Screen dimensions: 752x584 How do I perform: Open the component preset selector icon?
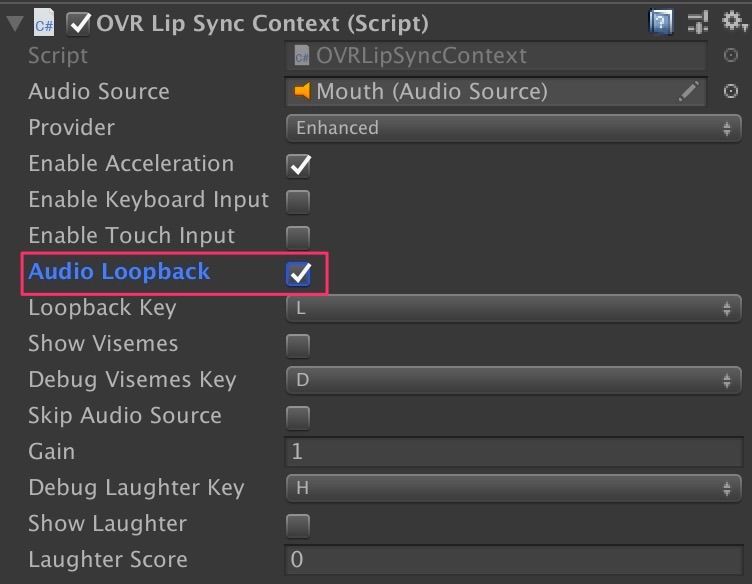697,22
